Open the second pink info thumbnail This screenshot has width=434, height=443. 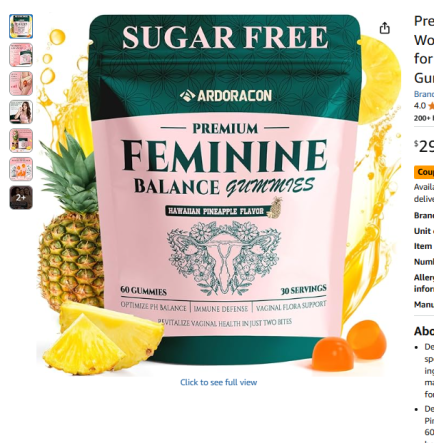point(21,55)
